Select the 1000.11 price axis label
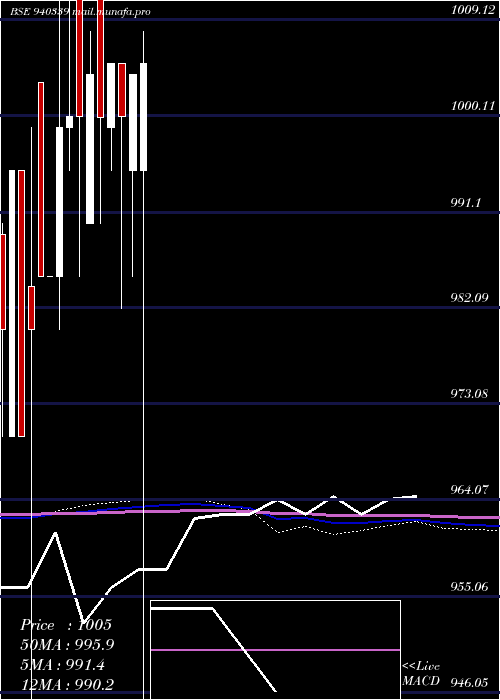Viewport: 500px width, 700px height. (x=473, y=106)
